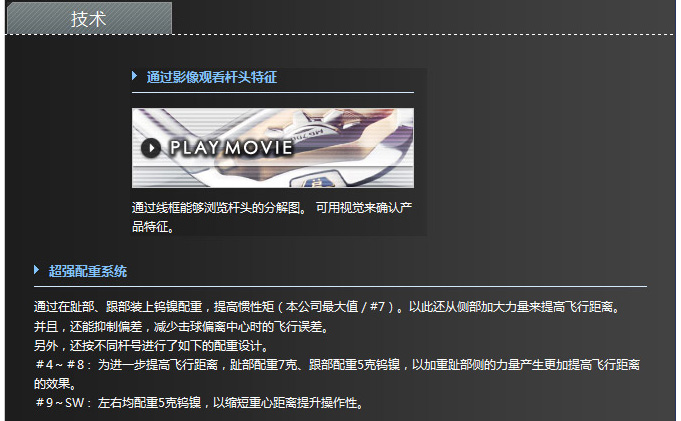Select the golf club head movie thumbnail

(273, 148)
